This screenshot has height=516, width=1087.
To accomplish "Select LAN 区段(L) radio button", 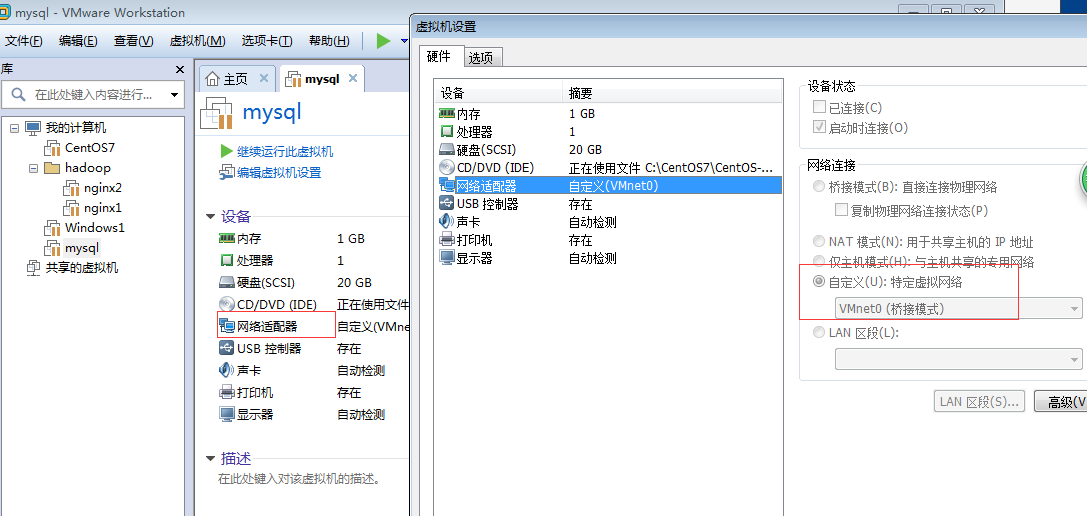I will (819, 332).
